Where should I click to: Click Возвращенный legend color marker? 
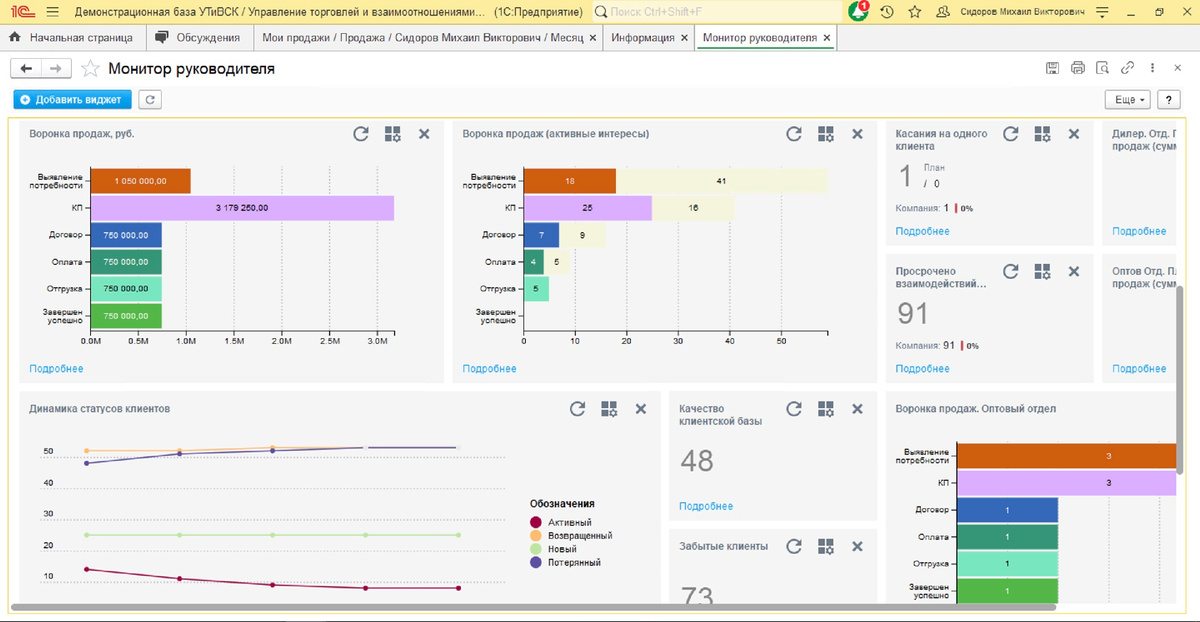tap(536, 536)
